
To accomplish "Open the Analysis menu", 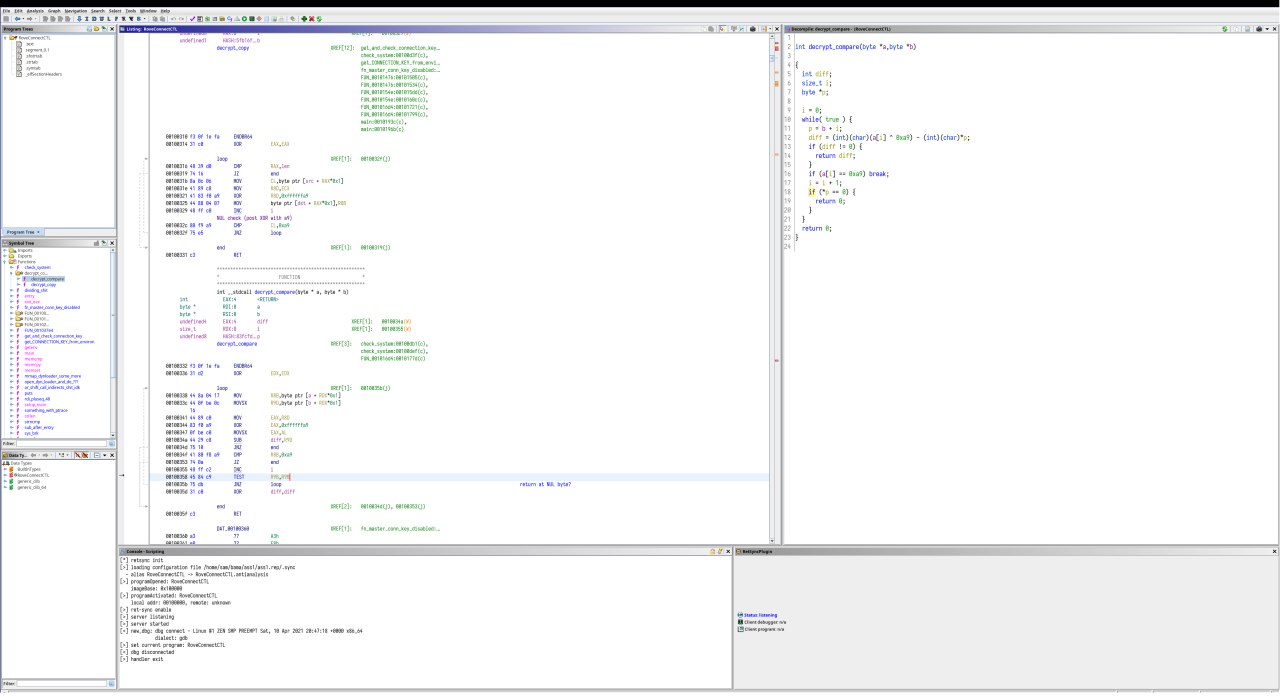I will (35, 10).
